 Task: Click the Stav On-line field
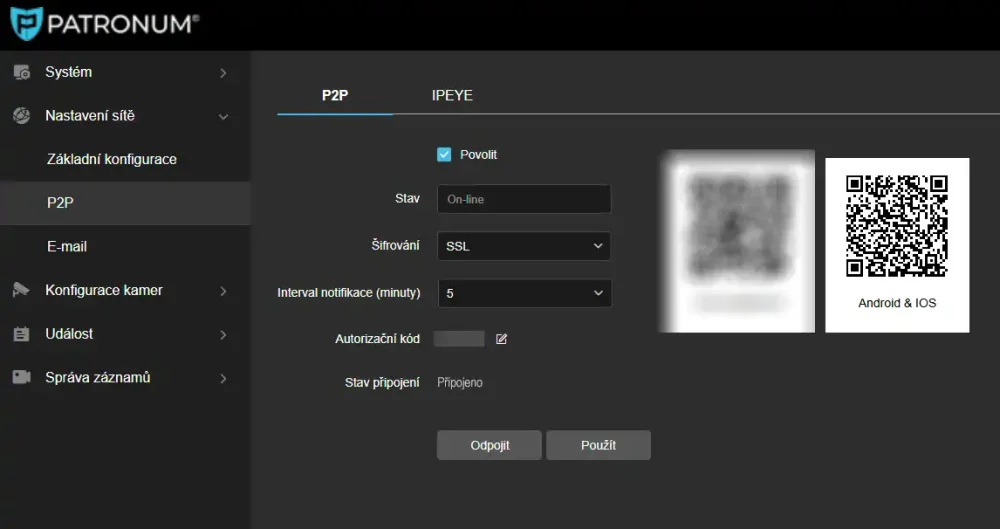coord(524,199)
